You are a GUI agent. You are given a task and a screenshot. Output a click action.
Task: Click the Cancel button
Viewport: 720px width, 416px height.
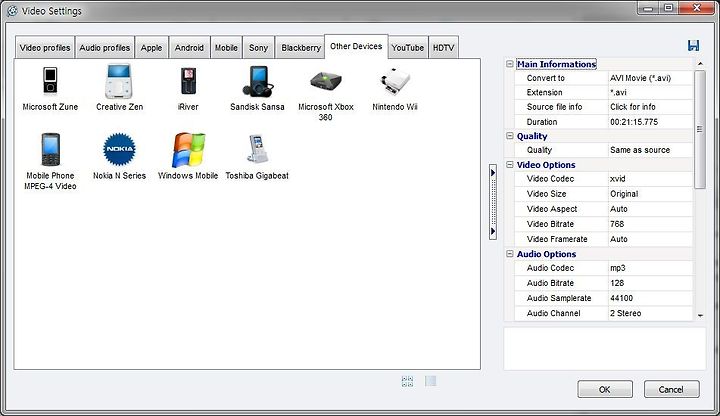(x=671, y=389)
